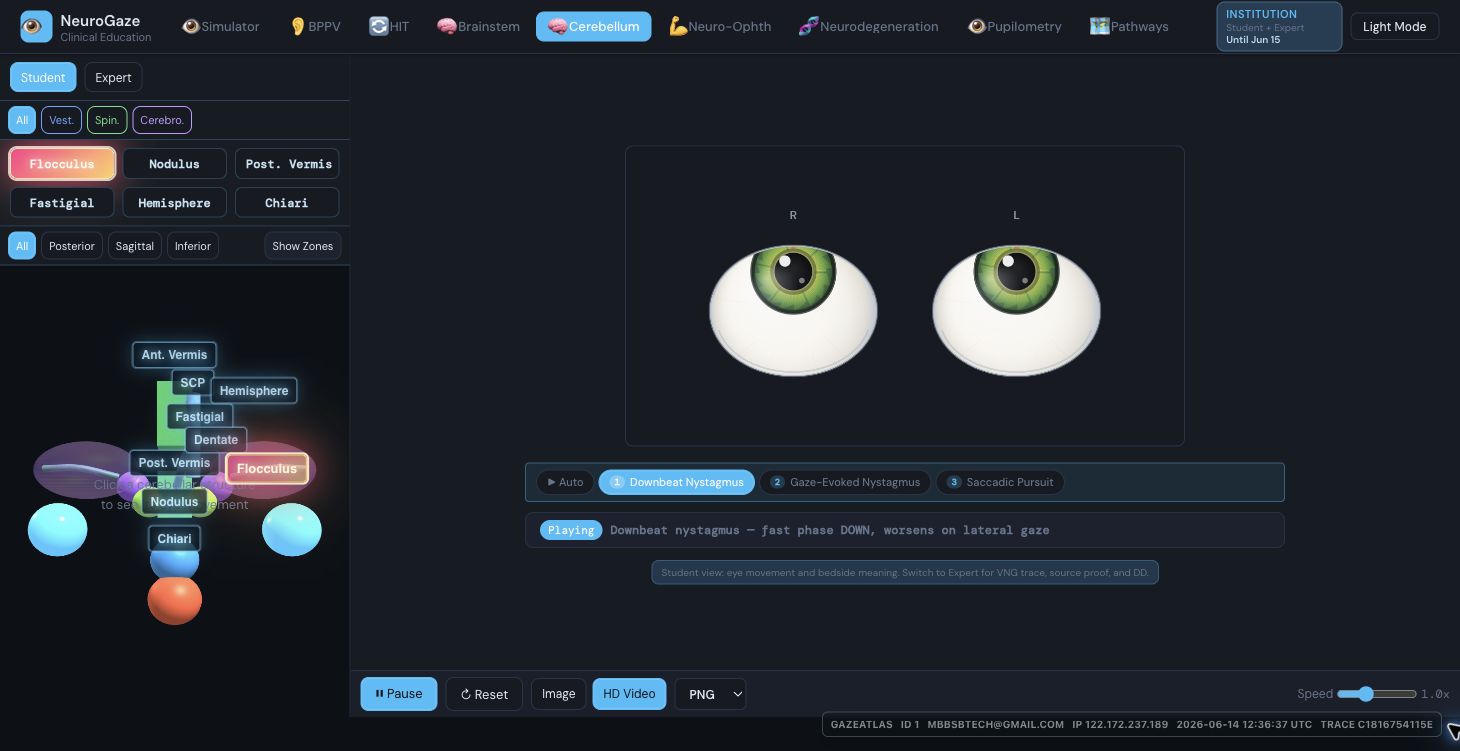Screen dimensions: 1460x751
Task: Switch to Light Mode
Action: 1394,26
